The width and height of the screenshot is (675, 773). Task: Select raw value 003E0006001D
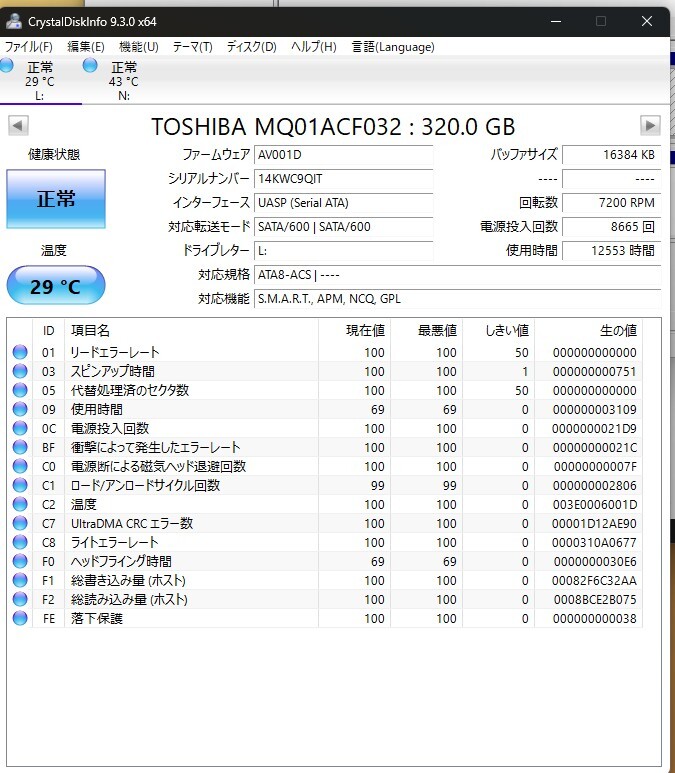pyautogui.click(x=595, y=504)
